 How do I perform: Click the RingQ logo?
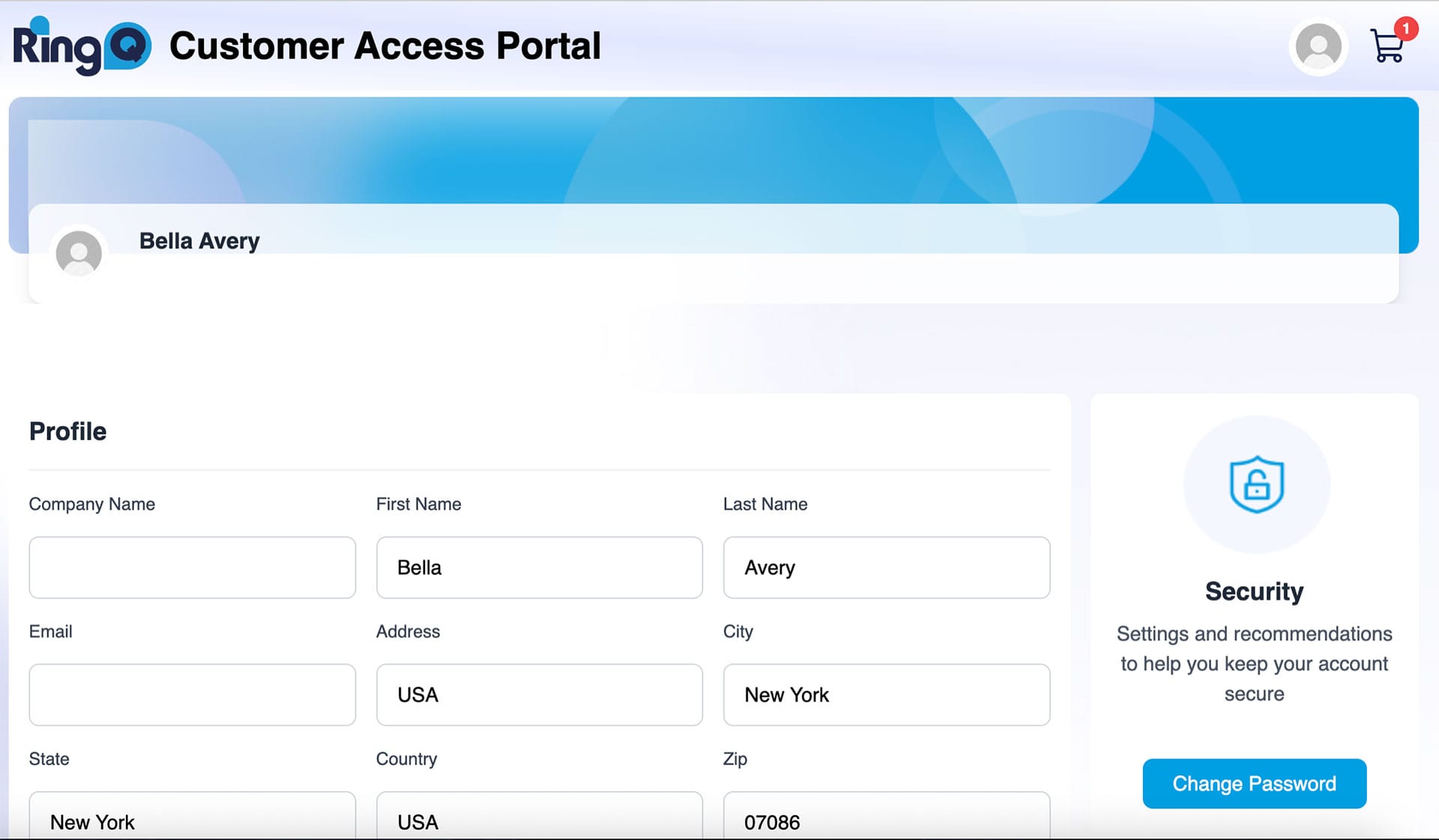pyautogui.click(x=82, y=46)
